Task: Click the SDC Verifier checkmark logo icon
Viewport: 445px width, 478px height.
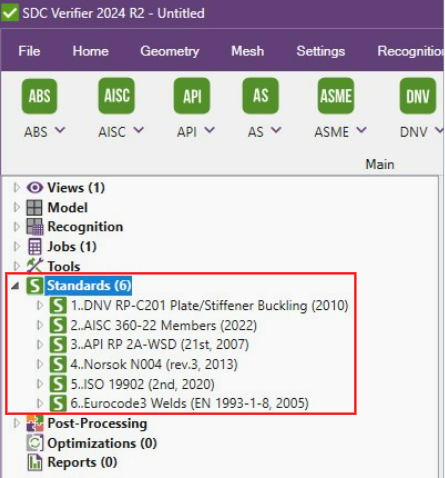Action: click(x=10, y=13)
